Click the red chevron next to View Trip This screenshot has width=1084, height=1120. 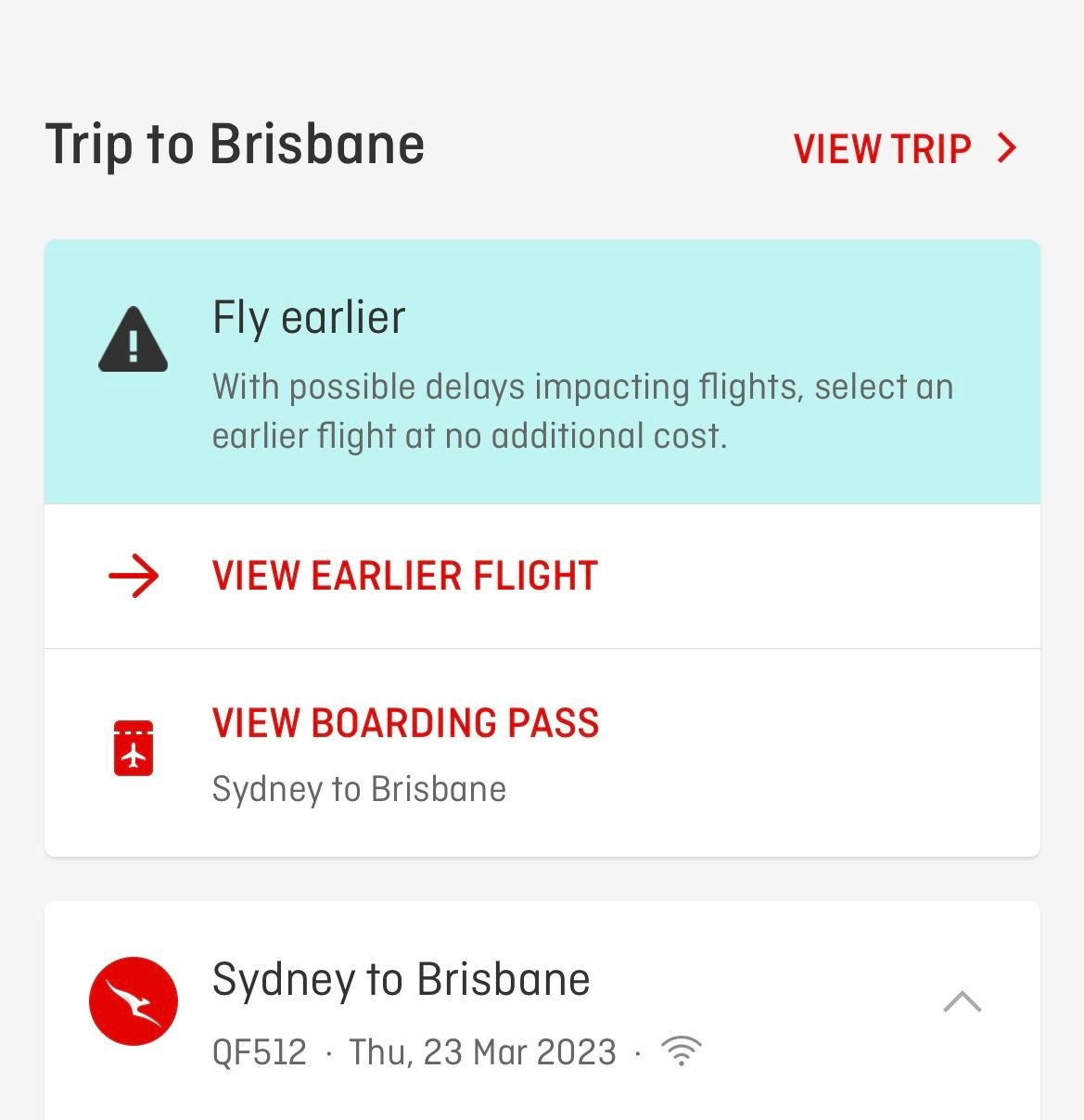pyautogui.click(x=1007, y=148)
